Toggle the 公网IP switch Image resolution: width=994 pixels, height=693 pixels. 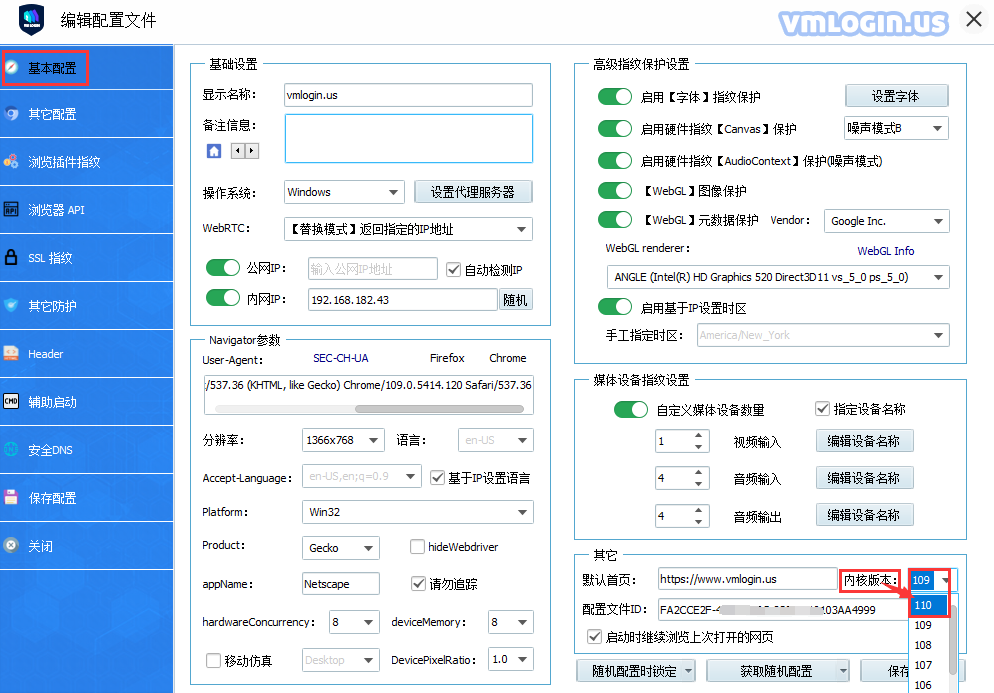tap(223, 268)
